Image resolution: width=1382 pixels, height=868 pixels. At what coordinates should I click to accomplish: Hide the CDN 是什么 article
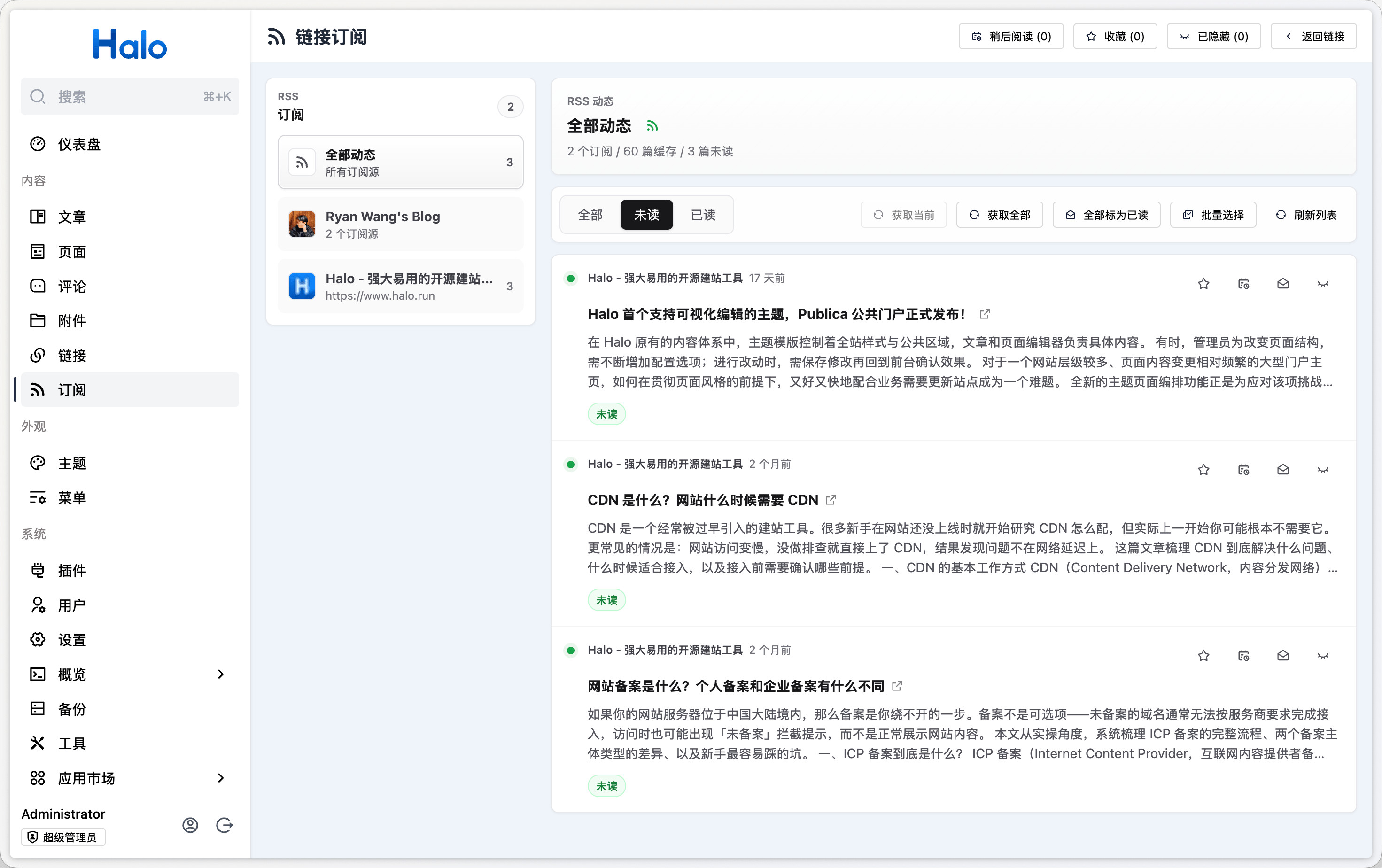(x=1323, y=470)
